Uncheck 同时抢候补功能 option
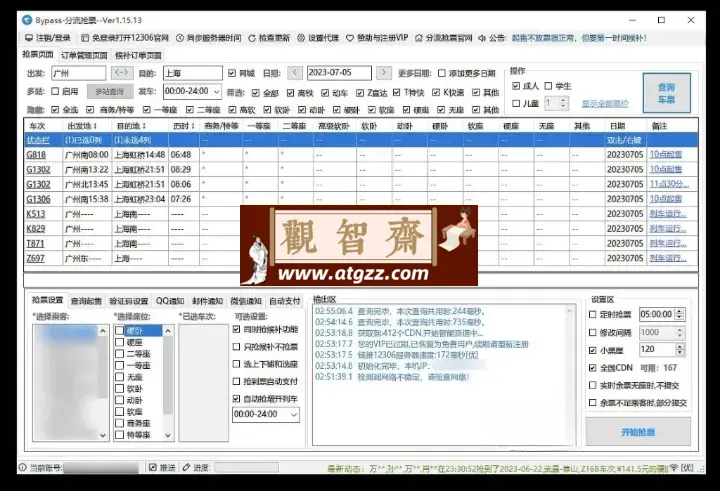The width and height of the screenshot is (720, 491). (236, 329)
